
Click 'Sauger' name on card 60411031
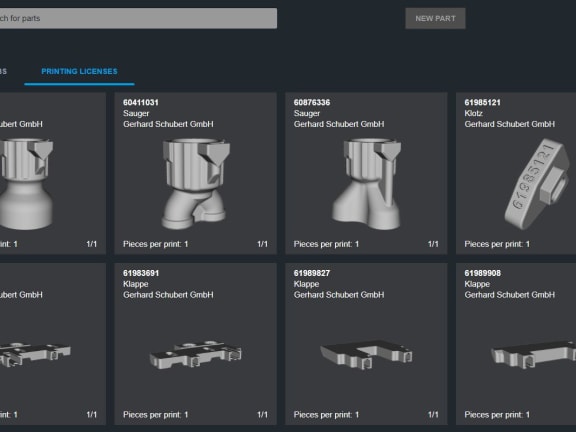tap(136, 113)
